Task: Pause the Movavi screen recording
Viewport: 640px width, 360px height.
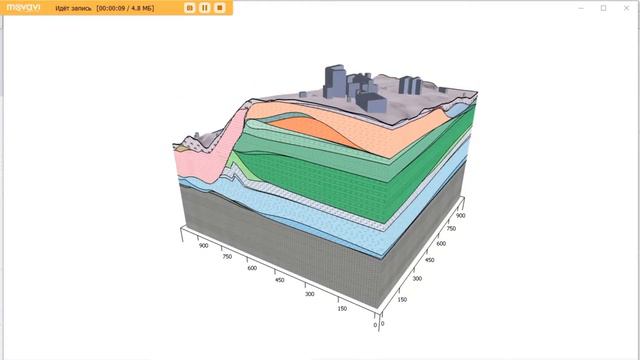Action: click(204, 8)
